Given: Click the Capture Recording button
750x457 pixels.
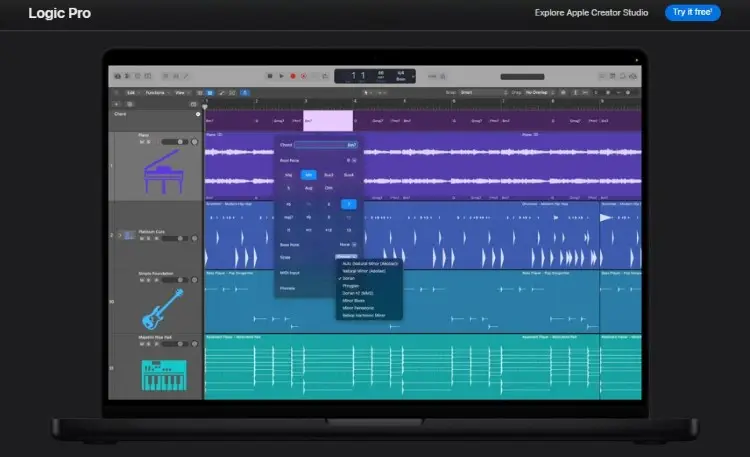Looking at the screenshot, I should coord(303,76).
